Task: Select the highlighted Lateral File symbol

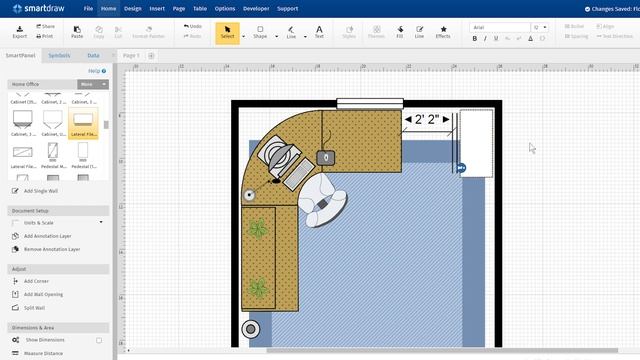Action: point(83,123)
